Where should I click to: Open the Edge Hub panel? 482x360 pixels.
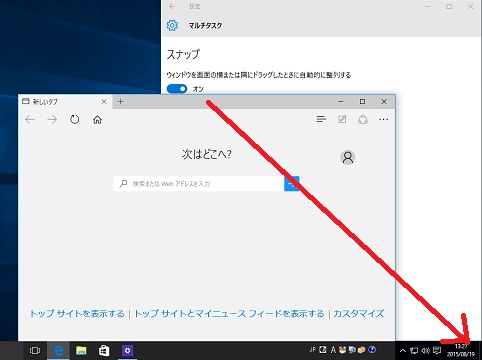click(x=321, y=119)
